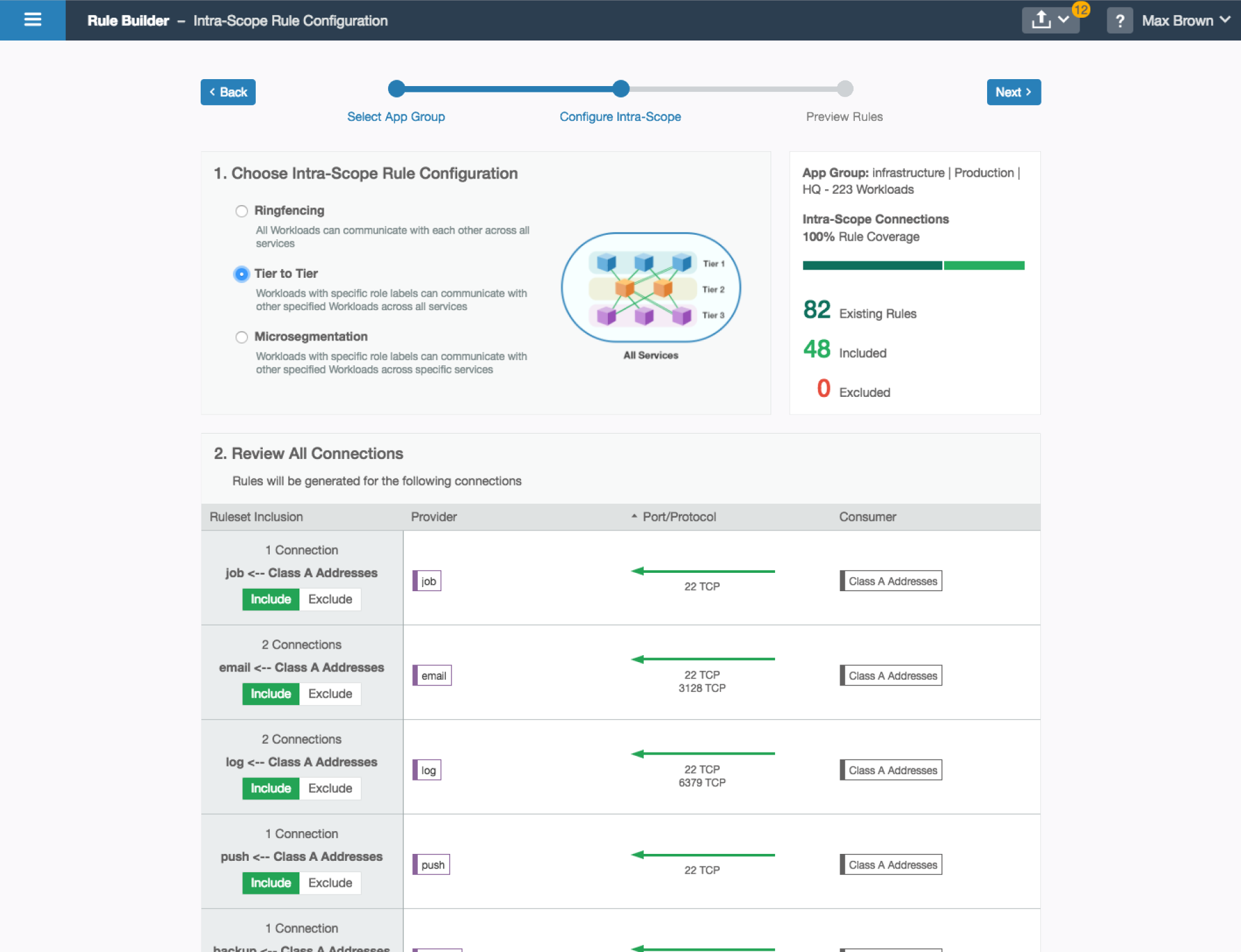Exclude the email Class A Addresses connection
Screen dimensions: 1241x952
330,694
